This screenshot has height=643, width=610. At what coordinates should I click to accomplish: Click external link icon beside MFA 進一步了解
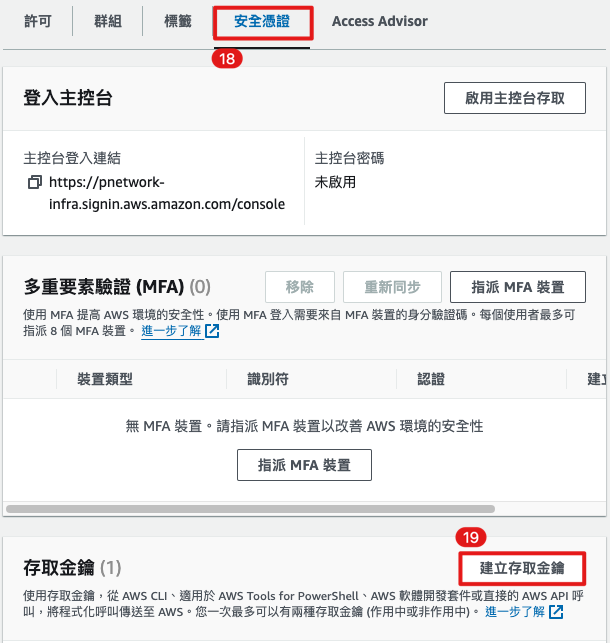[x=212, y=331]
